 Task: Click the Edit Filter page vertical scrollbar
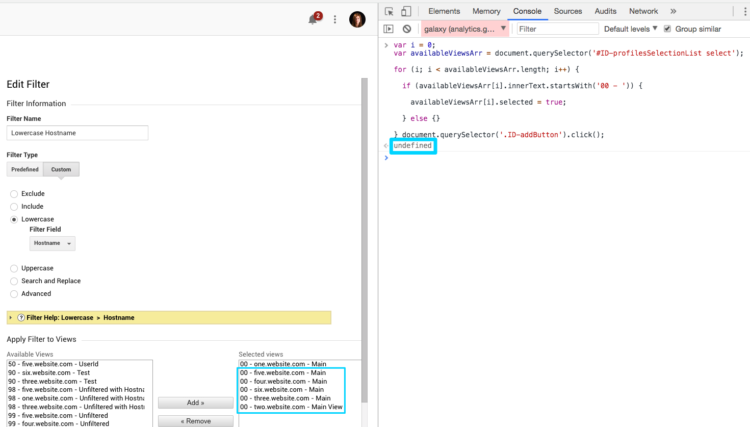[364, 240]
